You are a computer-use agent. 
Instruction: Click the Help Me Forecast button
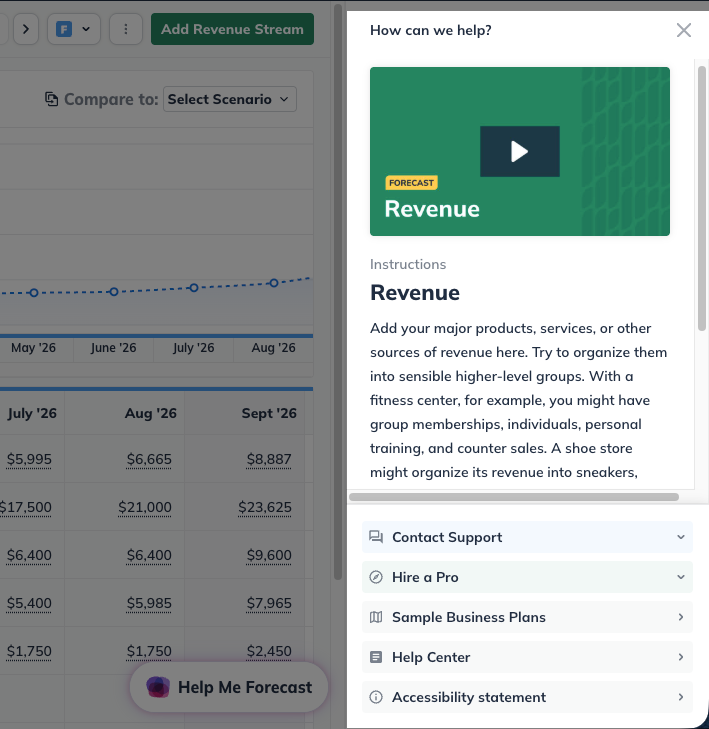click(x=229, y=687)
